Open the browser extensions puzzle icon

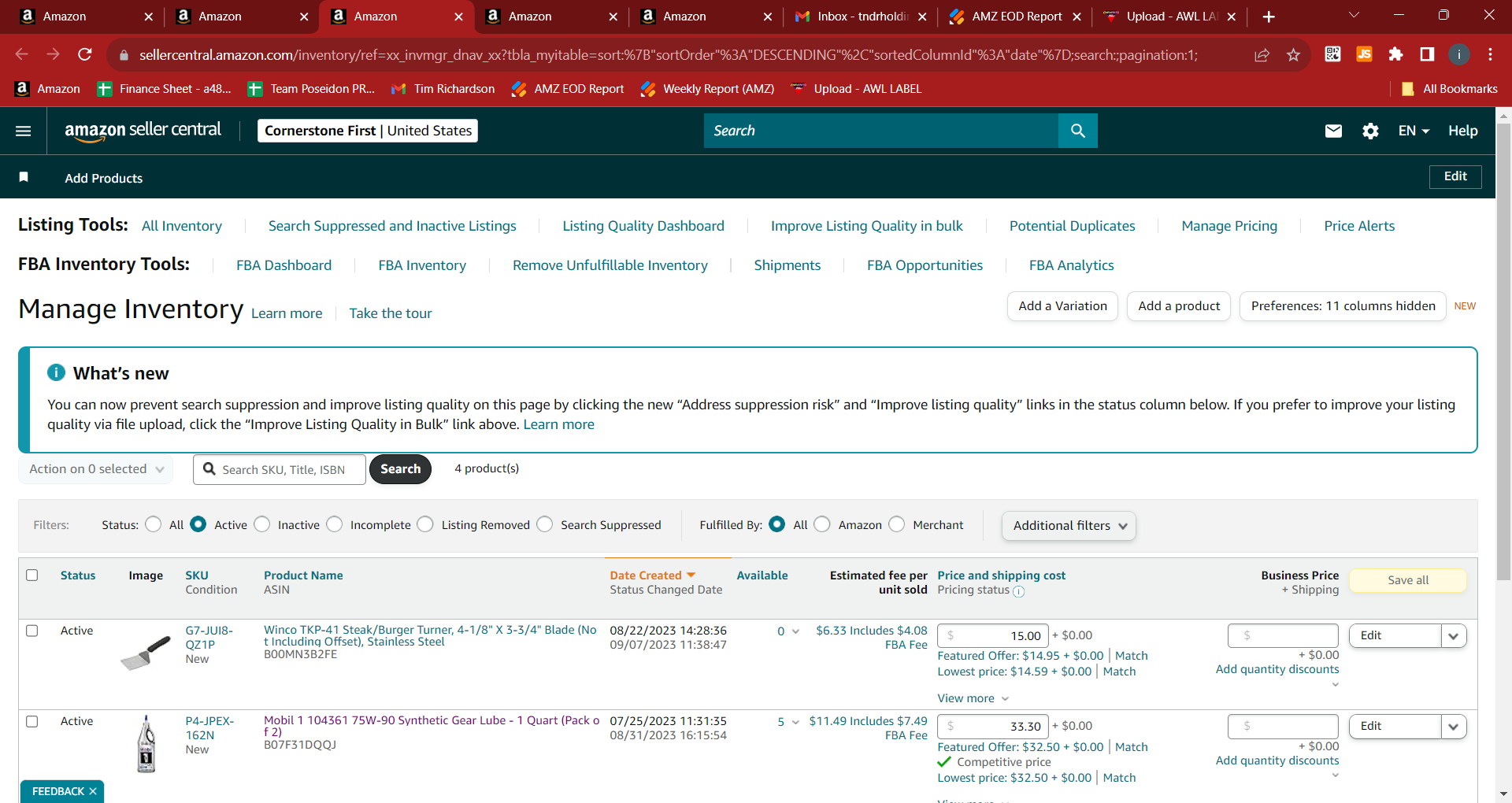click(1395, 54)
